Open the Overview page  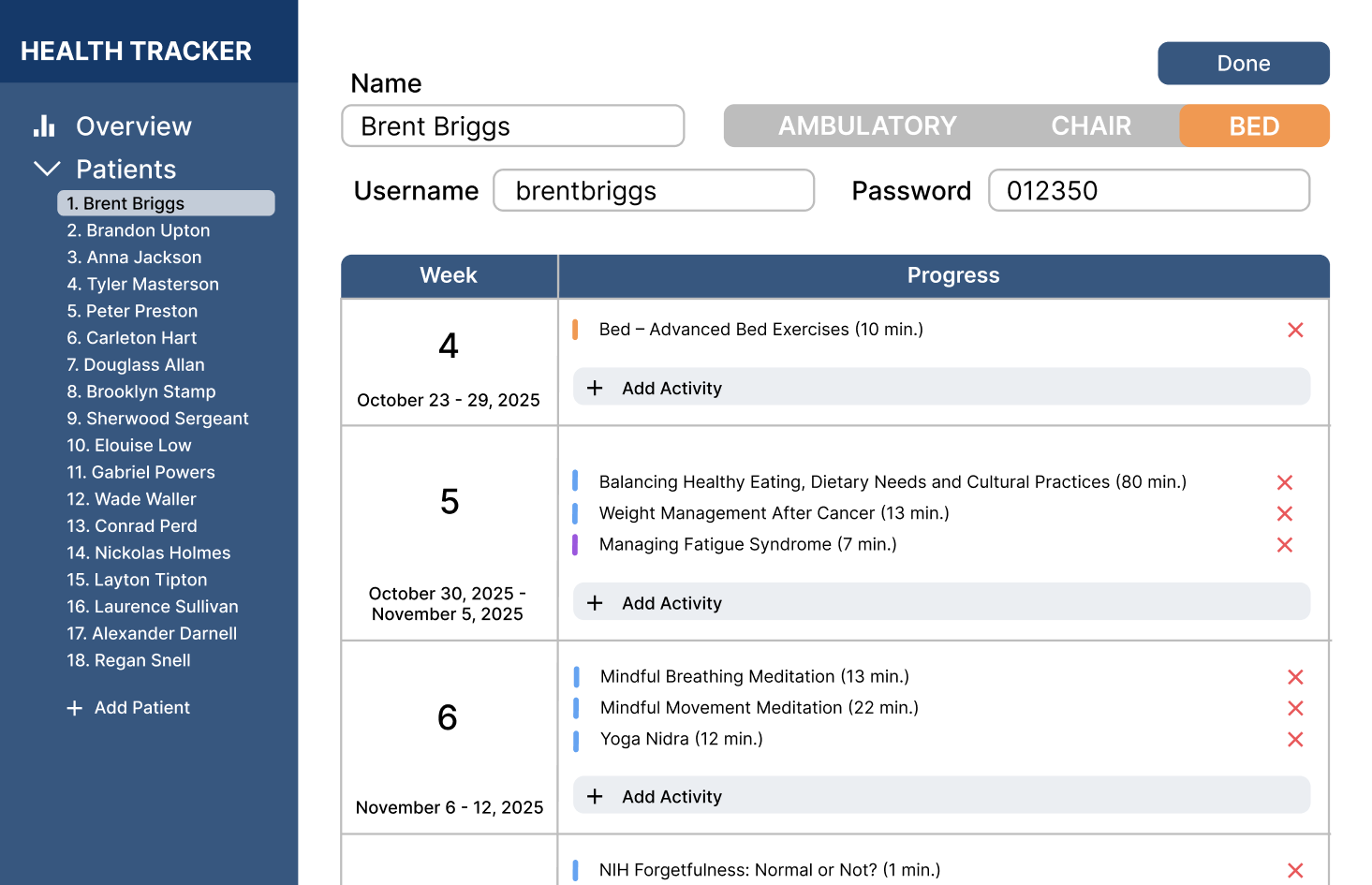133,126
